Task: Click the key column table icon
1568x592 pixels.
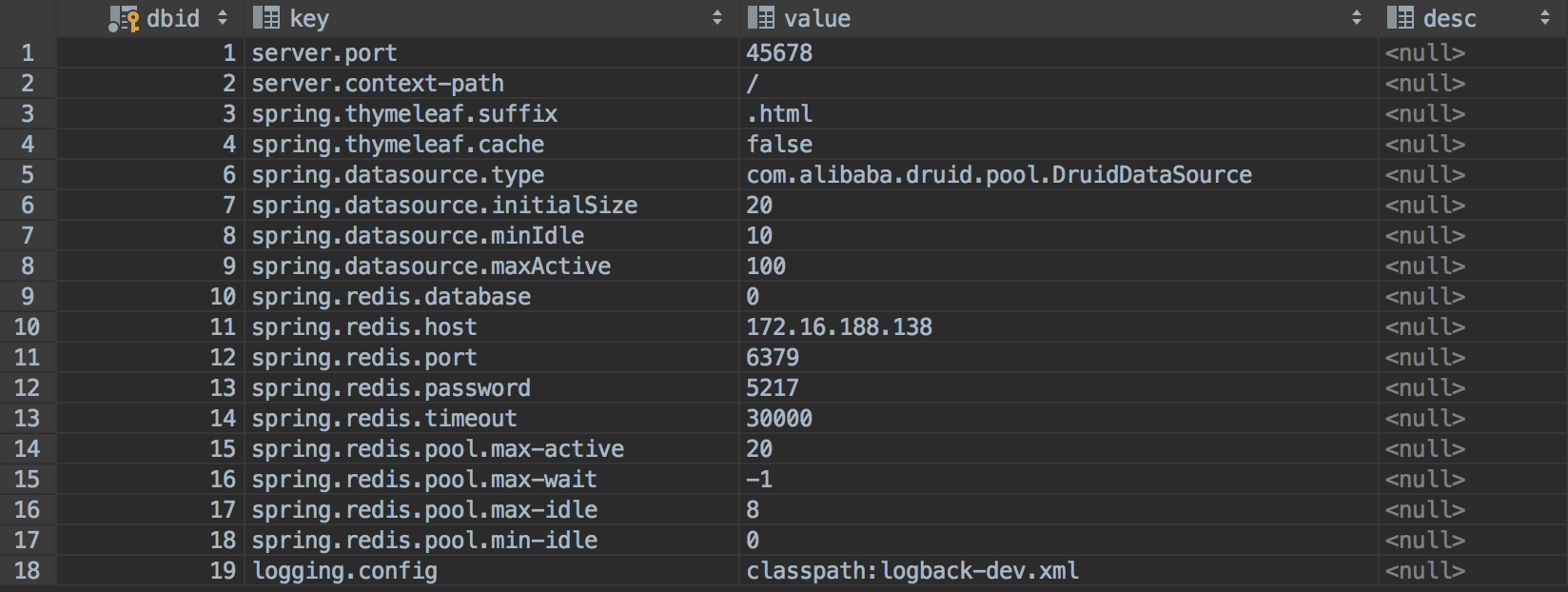Action: point(266,18)
